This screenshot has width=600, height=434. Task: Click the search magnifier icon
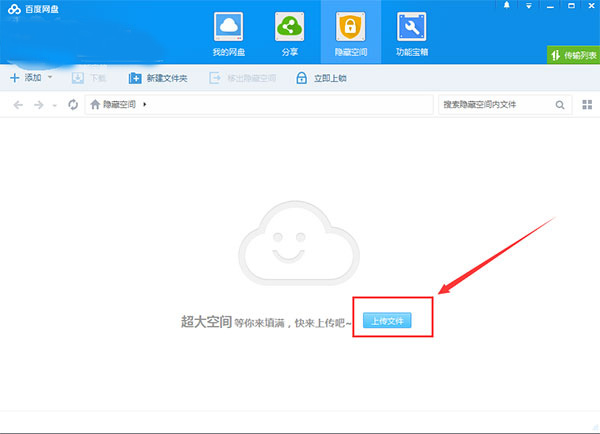pos(560,104)
